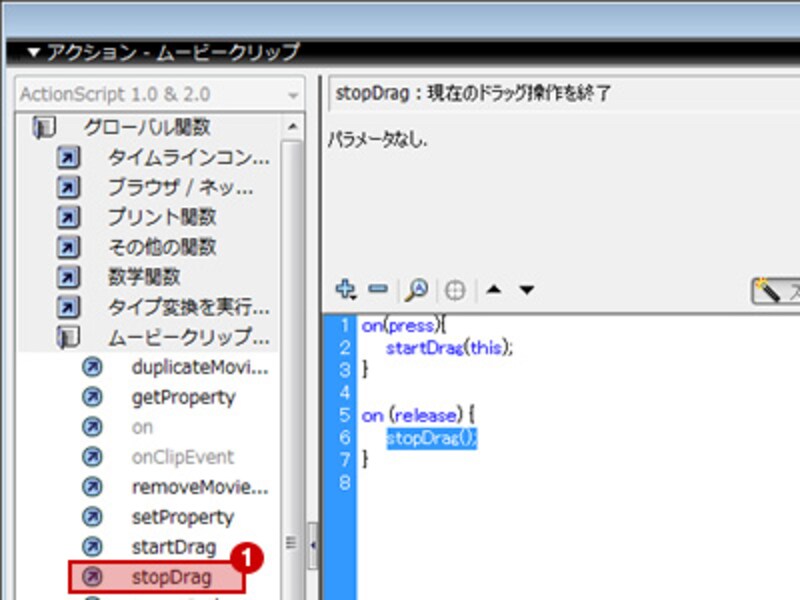800x600 pixels.
Task: Click the highlighted stopDrag() code on line 6
Action: tap(432, 438)
